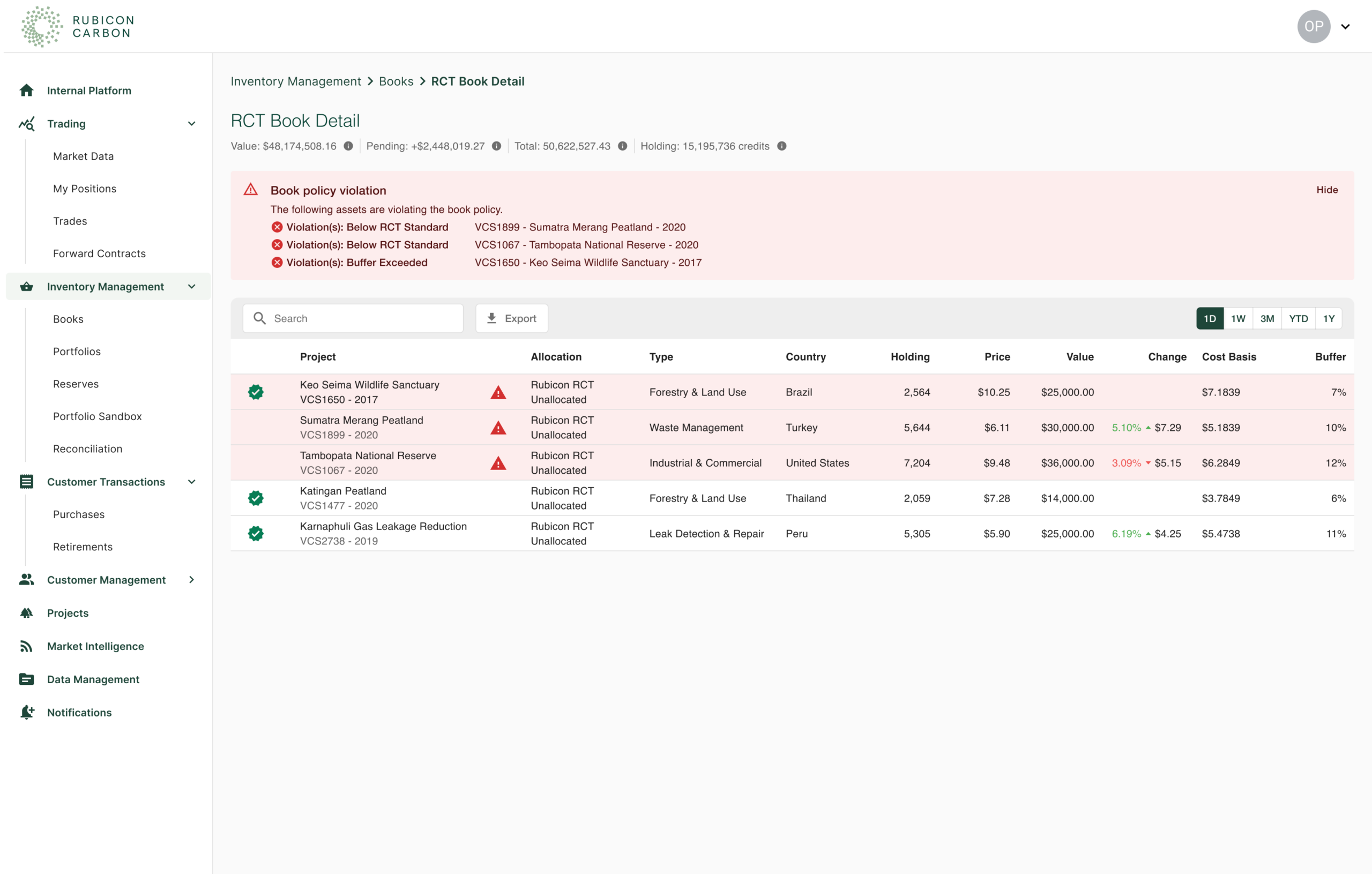Switch the chart range to YTD
1372x874 pixels.
(1298, 318)
